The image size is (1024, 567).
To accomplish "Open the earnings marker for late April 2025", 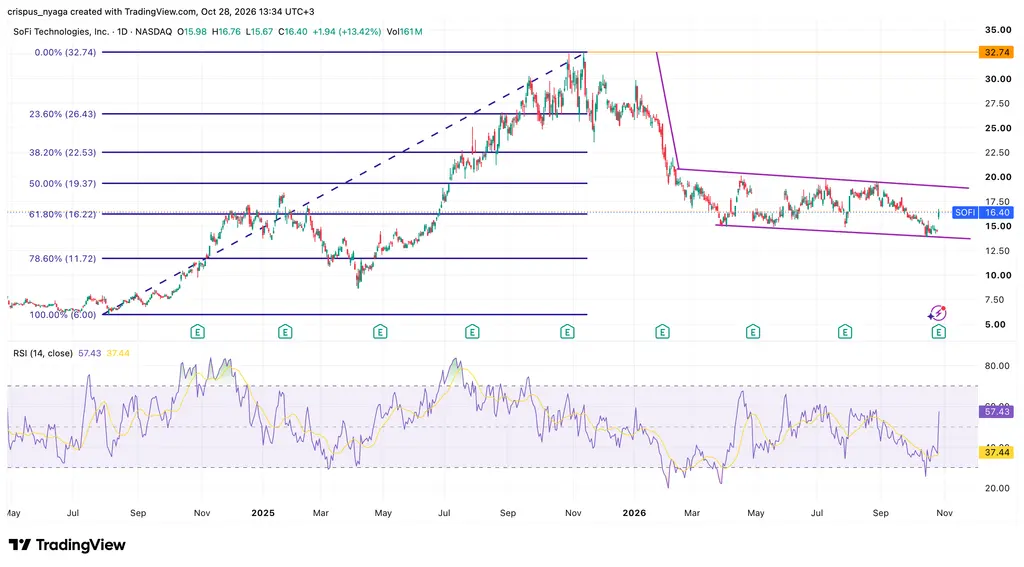I will point(380,332).
